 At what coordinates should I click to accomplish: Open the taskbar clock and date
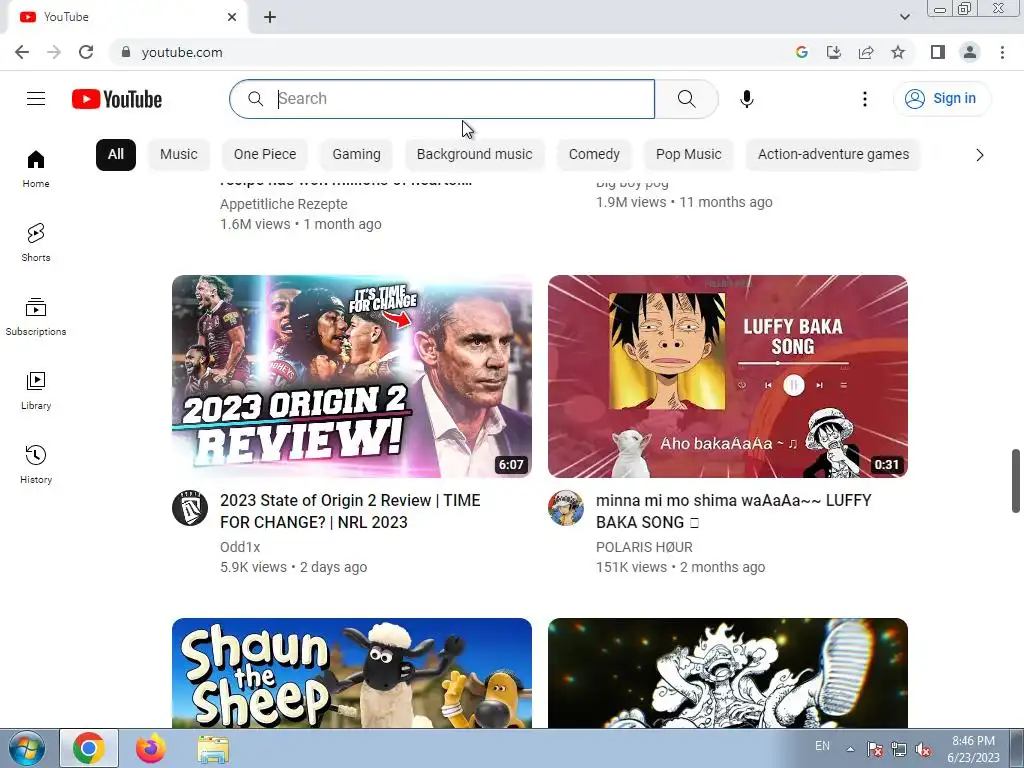[973, 749]
